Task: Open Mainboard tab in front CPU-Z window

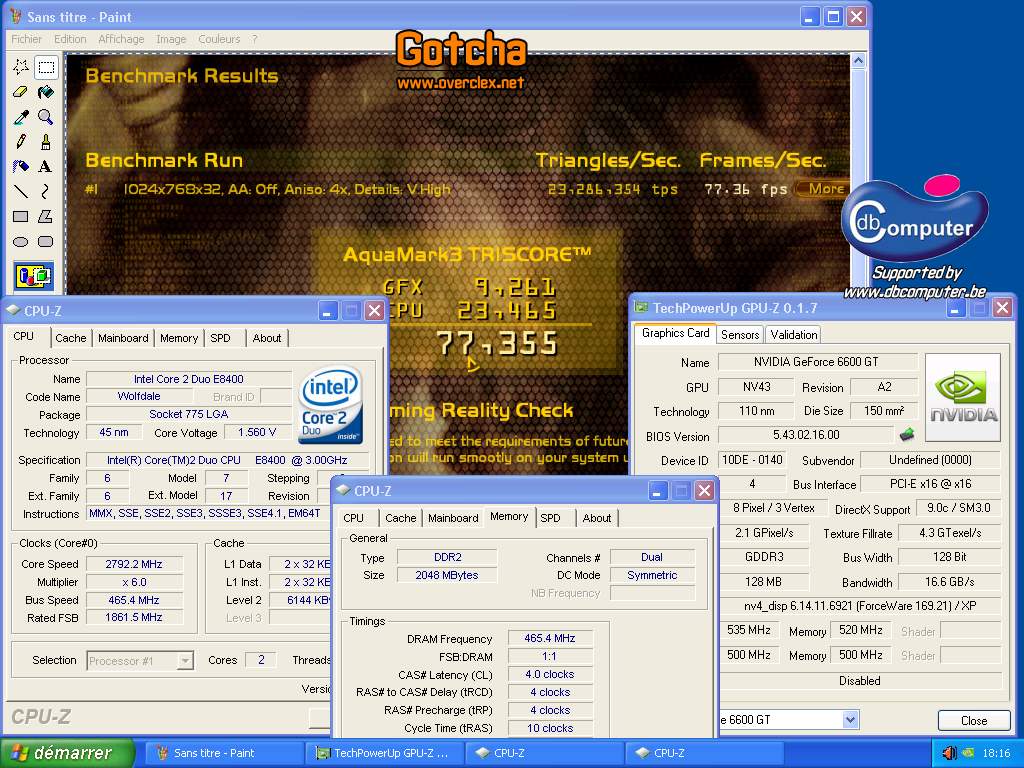Action: (453, 518)
